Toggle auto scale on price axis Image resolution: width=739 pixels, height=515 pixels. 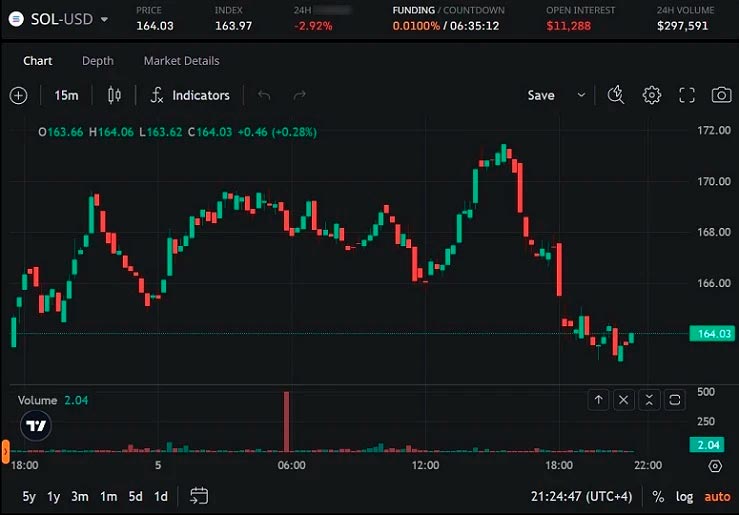[x=717, y=496]
